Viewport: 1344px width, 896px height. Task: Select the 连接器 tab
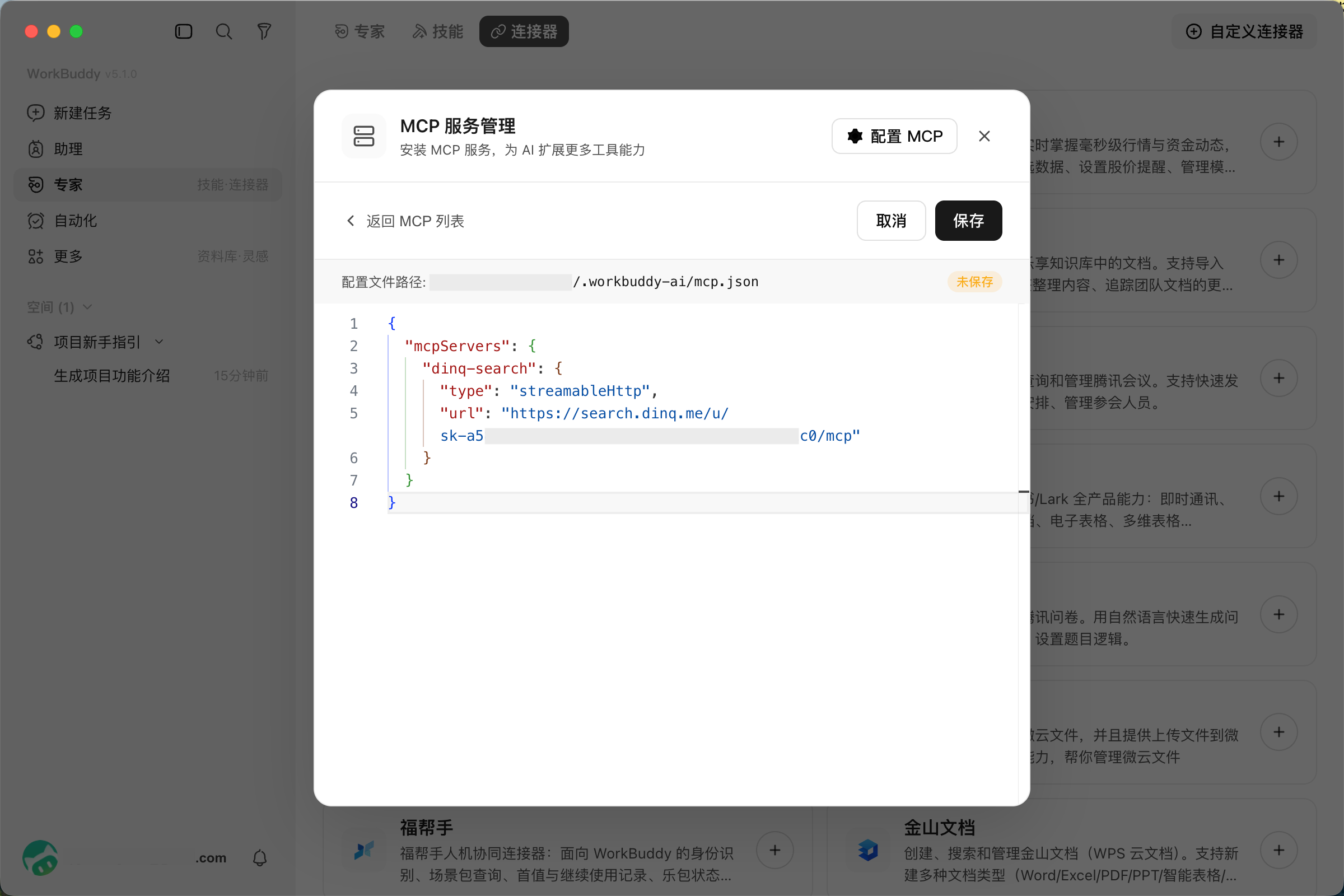[x=524, y=31]
